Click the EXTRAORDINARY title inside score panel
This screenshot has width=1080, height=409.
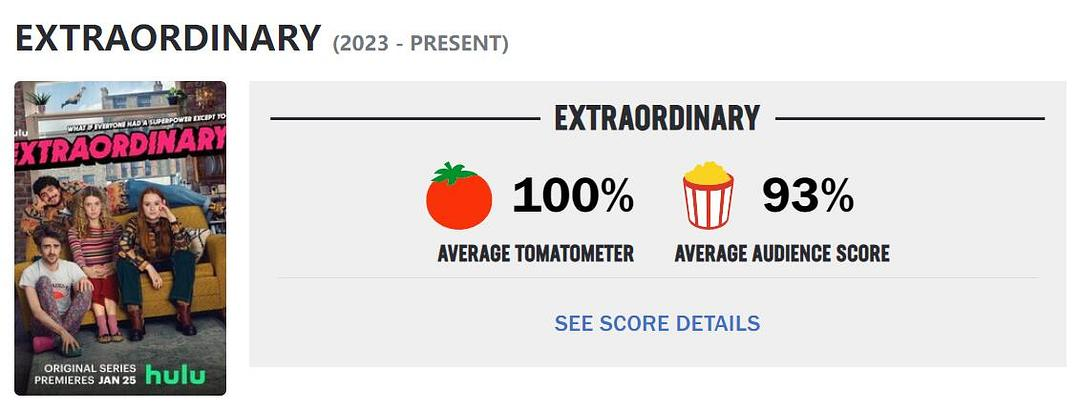pos(657,118)
